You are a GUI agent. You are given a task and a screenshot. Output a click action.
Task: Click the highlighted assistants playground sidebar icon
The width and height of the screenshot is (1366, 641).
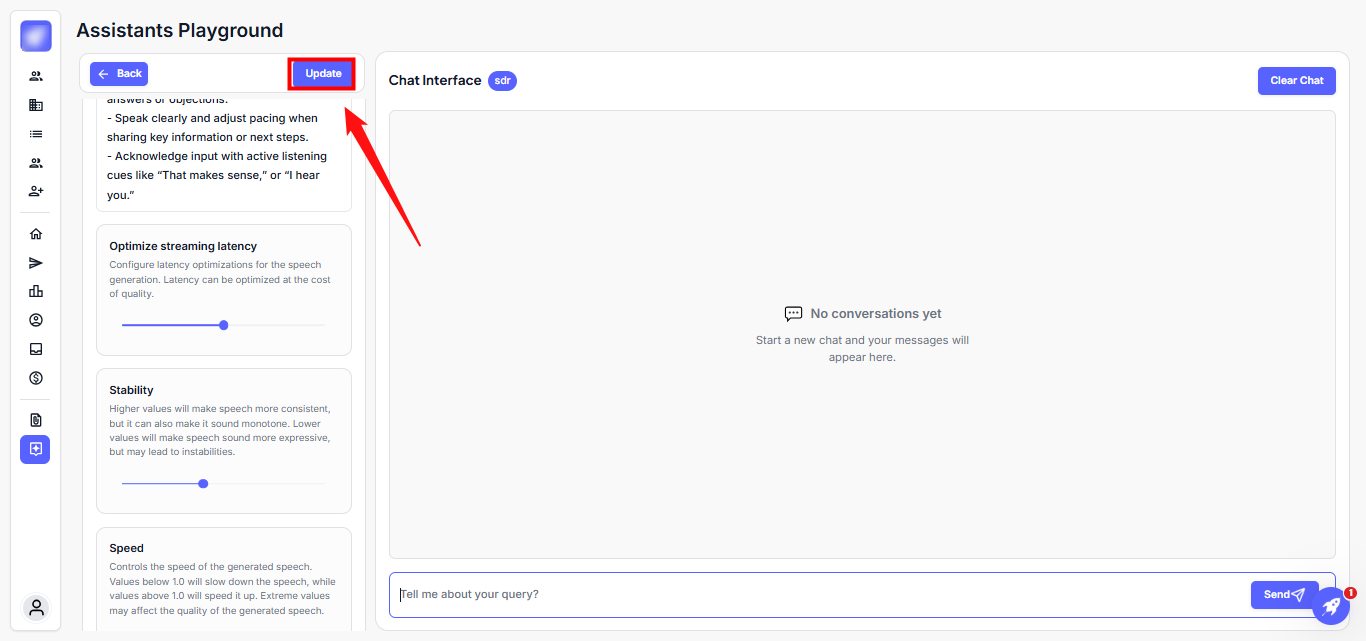tap(36, 449)
